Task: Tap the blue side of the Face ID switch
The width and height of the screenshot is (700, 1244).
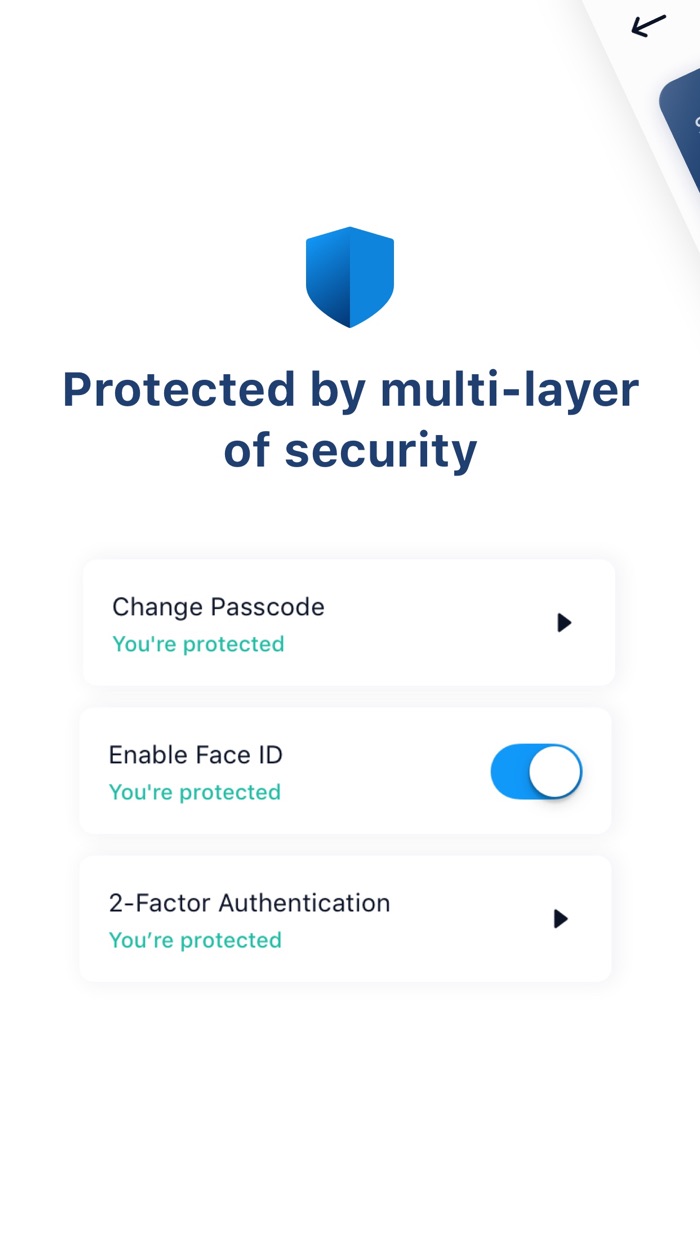Action: pyautogui.click(x=510, y=771)
